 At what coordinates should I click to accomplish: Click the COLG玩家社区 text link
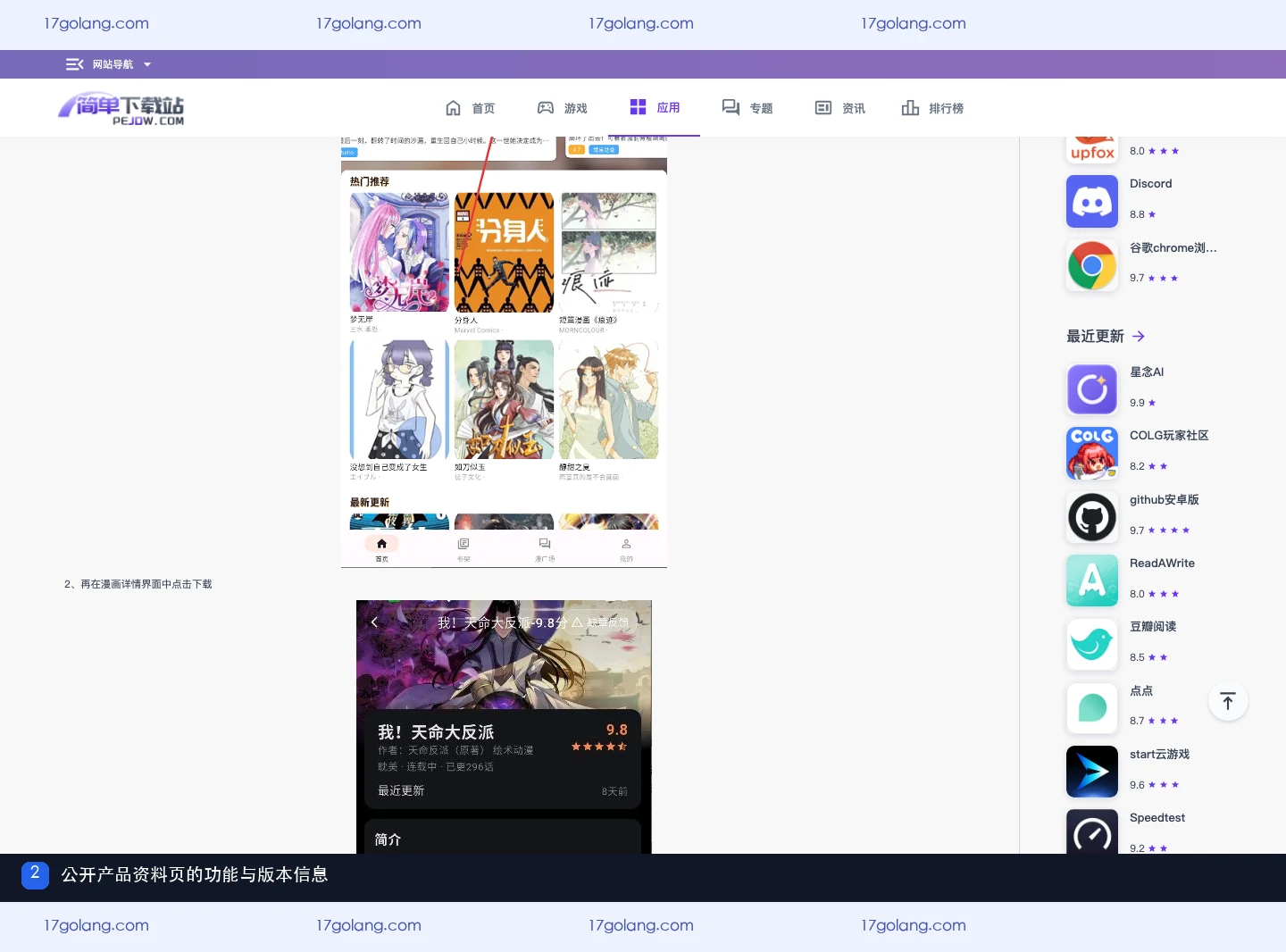[1169, 436]
